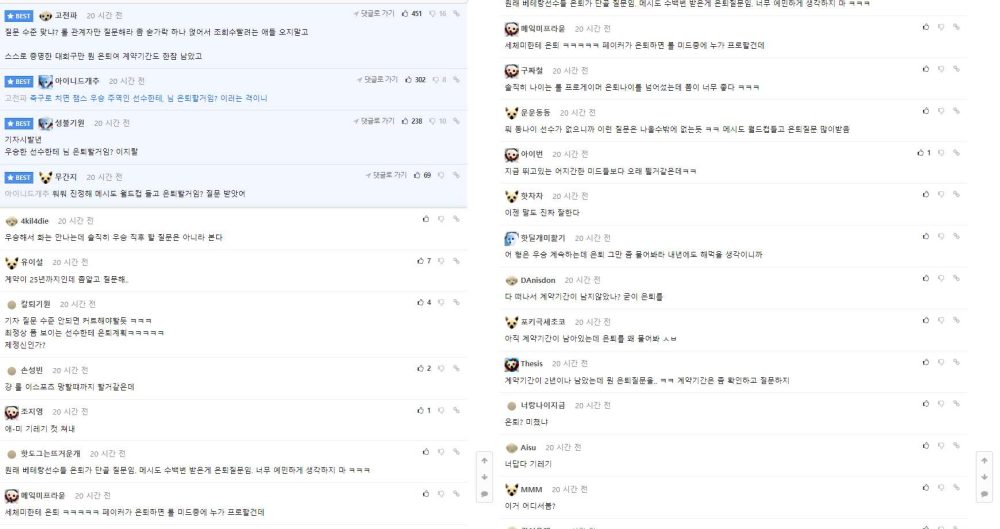
Task: Follow '댓글로 가기' on 아이니드개추's best comment
Action: pyautogui.click(x=377, y=80)
